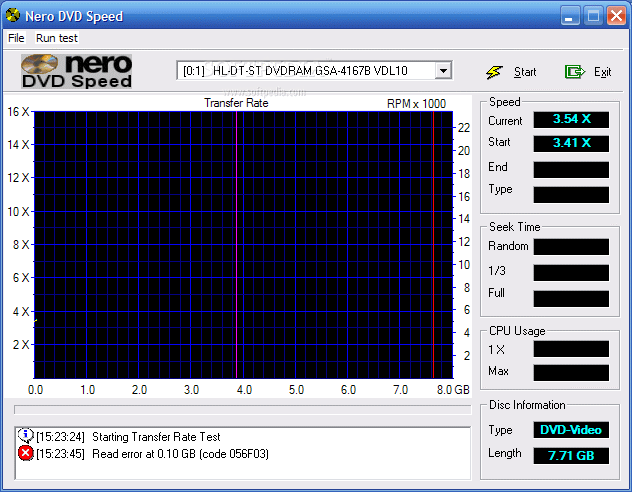Click the Start speed value 3.41 X

(571, 143)
